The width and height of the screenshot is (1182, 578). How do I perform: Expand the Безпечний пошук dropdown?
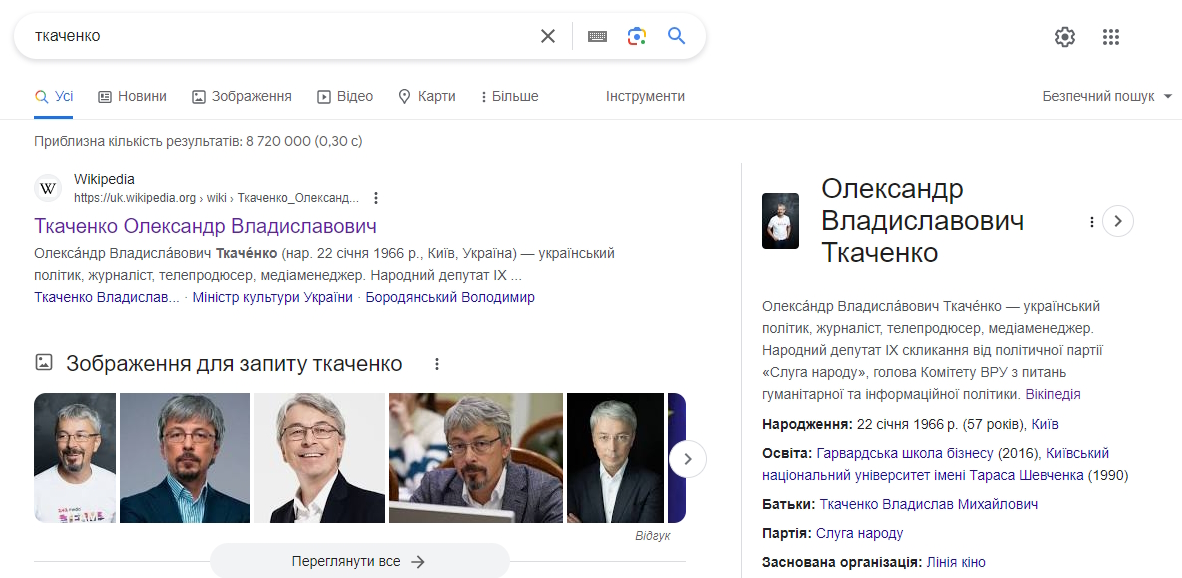pyautogui.click(x=1107, y=97)
